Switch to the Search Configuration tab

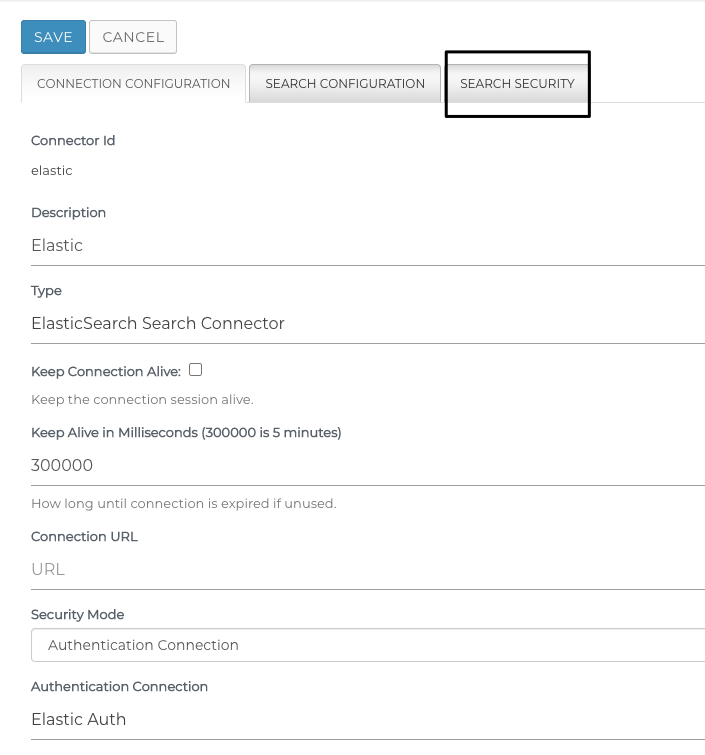click(345, 84)
